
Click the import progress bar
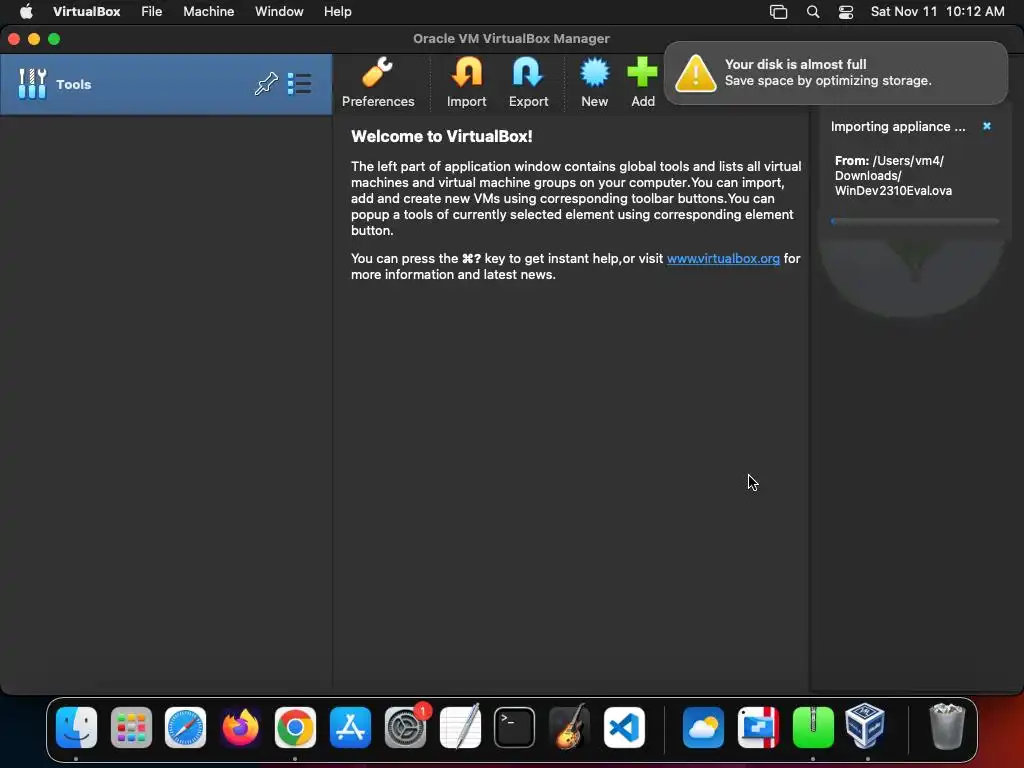pyautogui.click(x=914, y=221)
